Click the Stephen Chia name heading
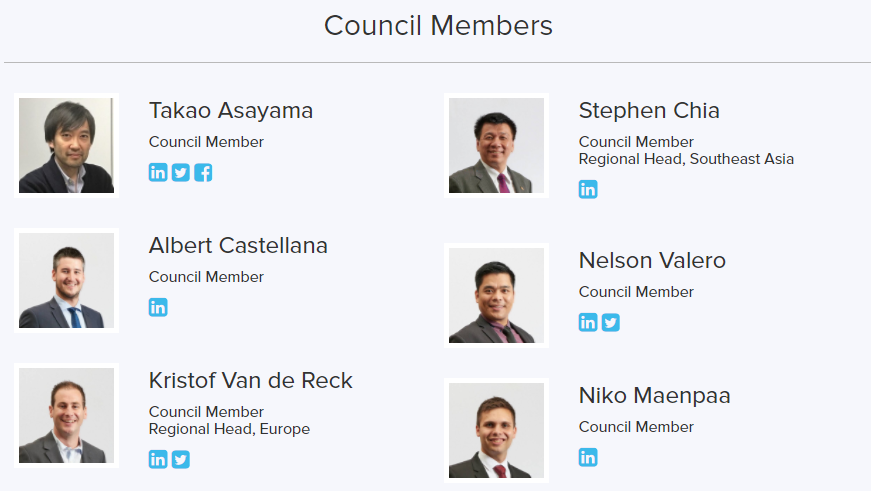 pyautogui.click(x=649, y=110)
